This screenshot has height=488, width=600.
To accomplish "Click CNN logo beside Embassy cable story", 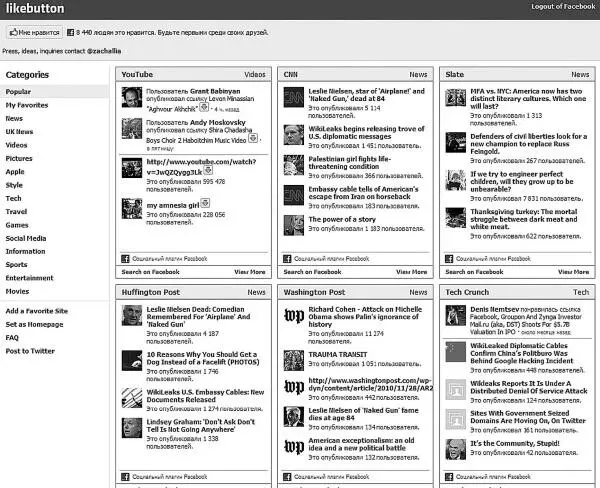I will 293,195.
